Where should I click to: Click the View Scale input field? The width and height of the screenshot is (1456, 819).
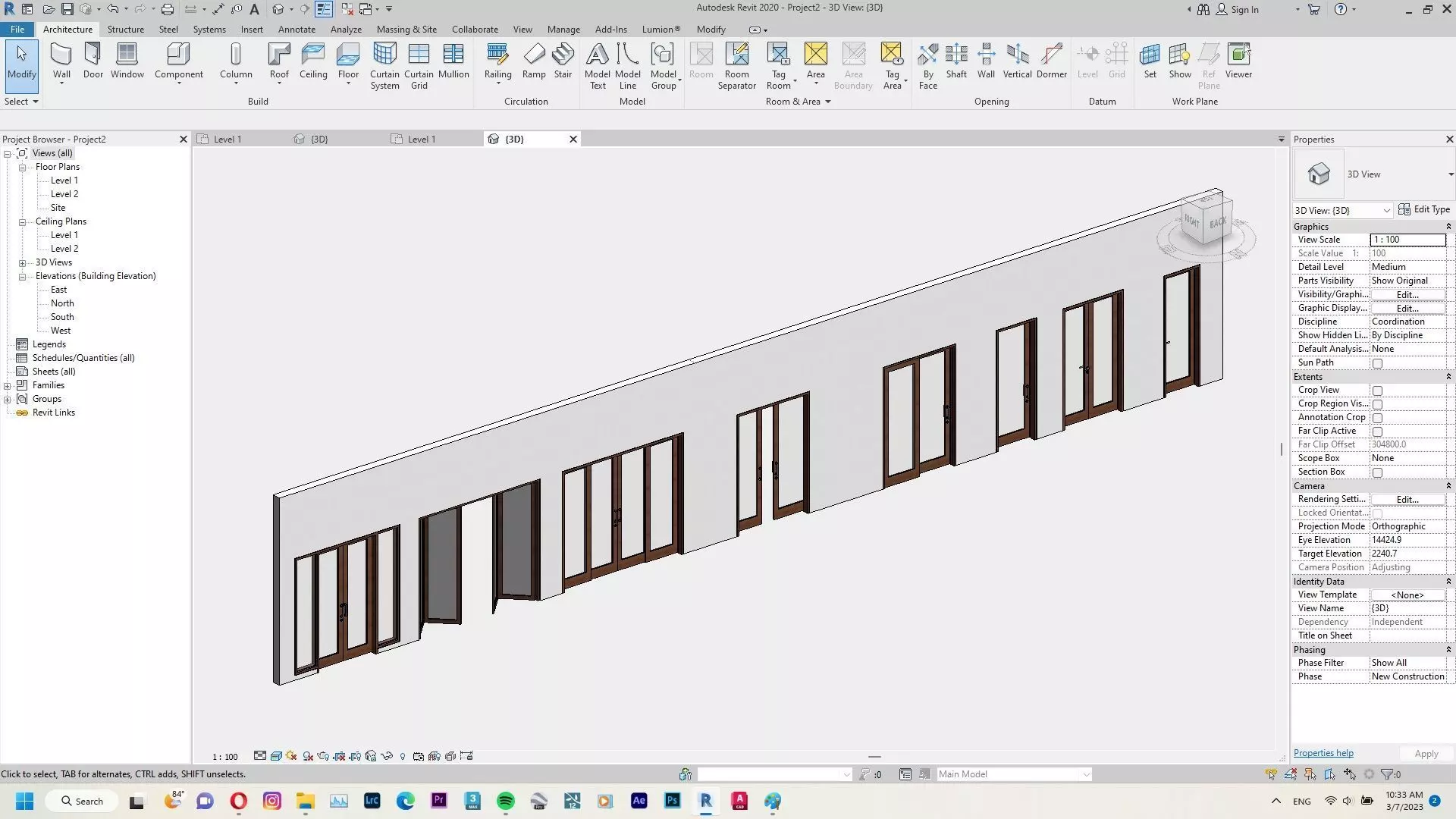click(x=1407, y=240)
